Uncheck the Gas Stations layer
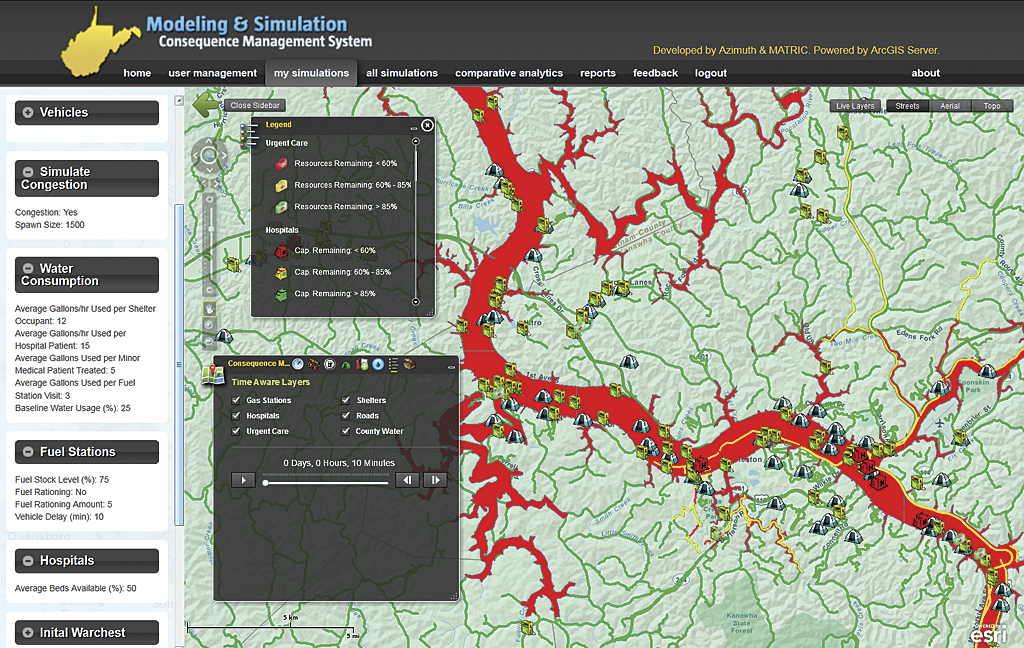The image size is (1024, 648). tap(236, 400)
